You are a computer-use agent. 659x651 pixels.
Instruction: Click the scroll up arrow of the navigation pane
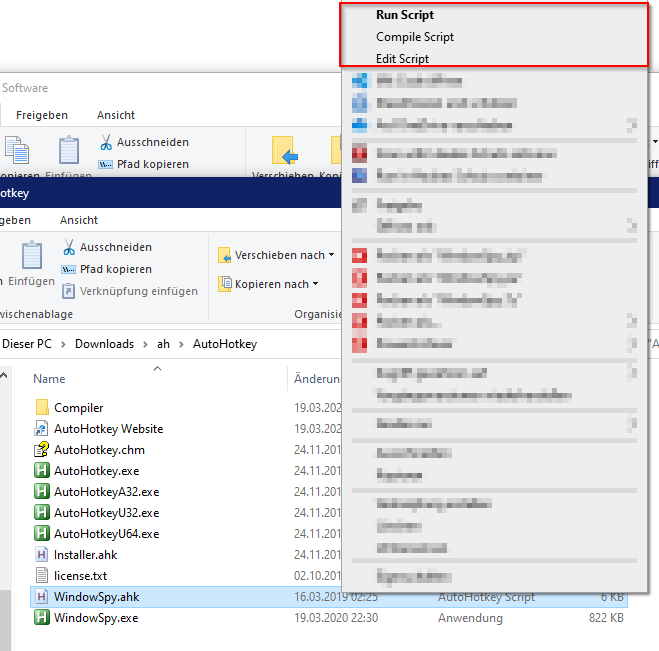pos(4,375)
